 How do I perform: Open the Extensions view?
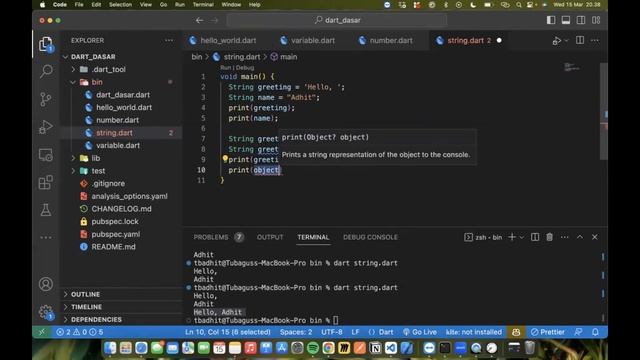pos(46,182)
